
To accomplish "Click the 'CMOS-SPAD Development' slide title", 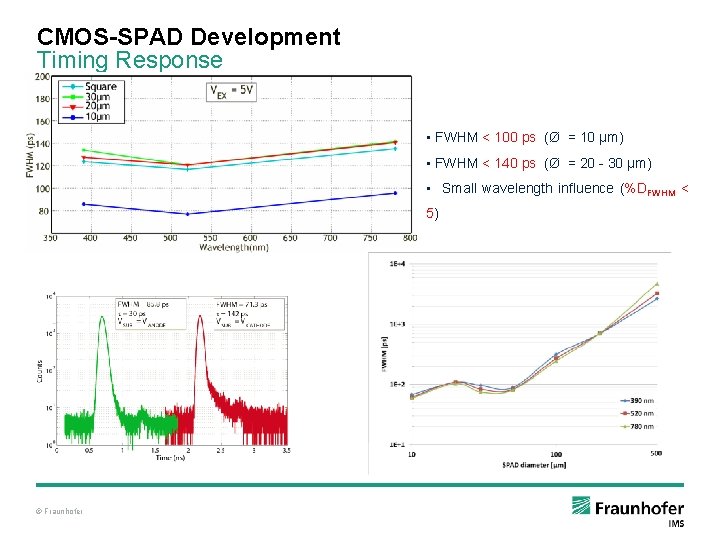I will tap(188, 37).
